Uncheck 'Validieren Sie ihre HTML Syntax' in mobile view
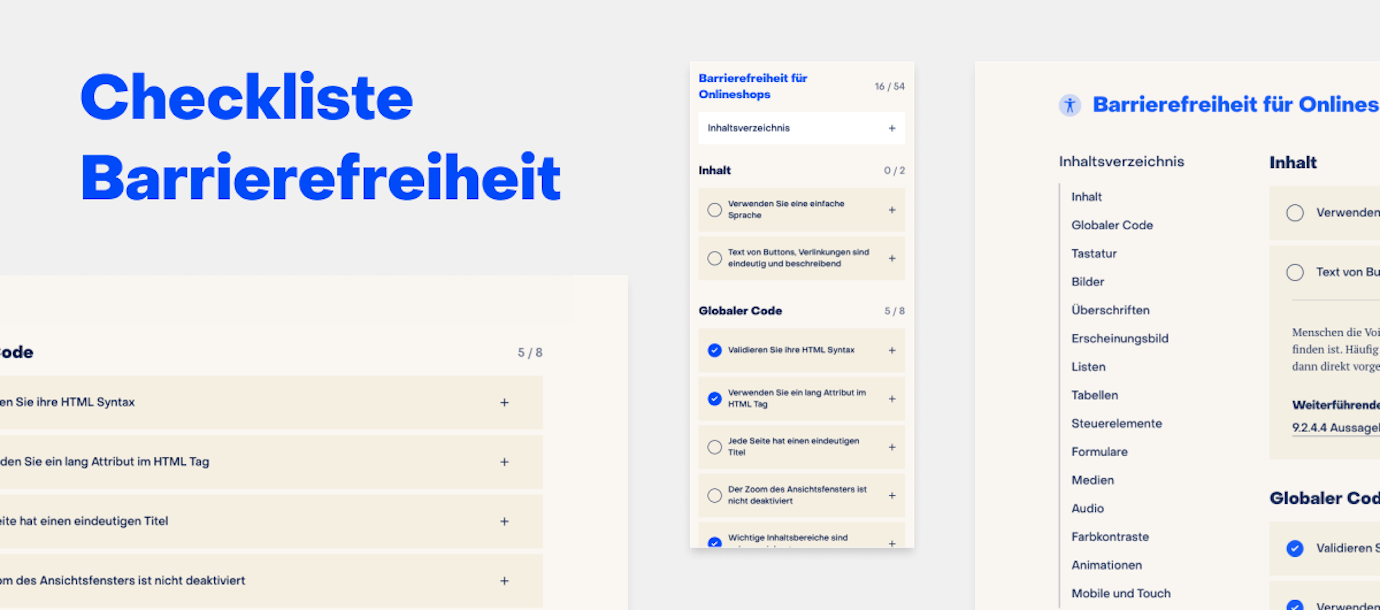 (x=714, y=350)
